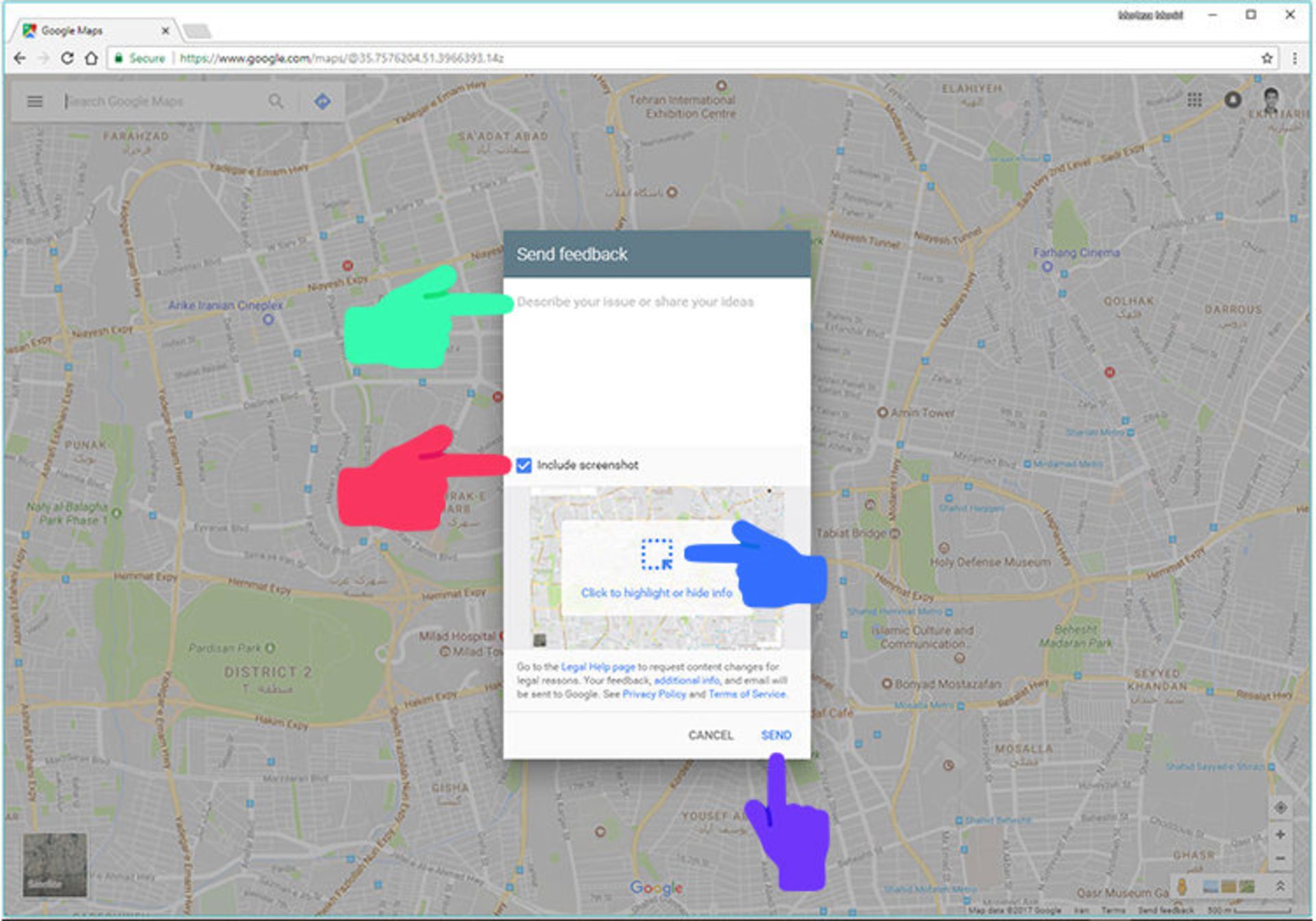Click Send feedback in map footer
1316x921 pixels.
1165,911
